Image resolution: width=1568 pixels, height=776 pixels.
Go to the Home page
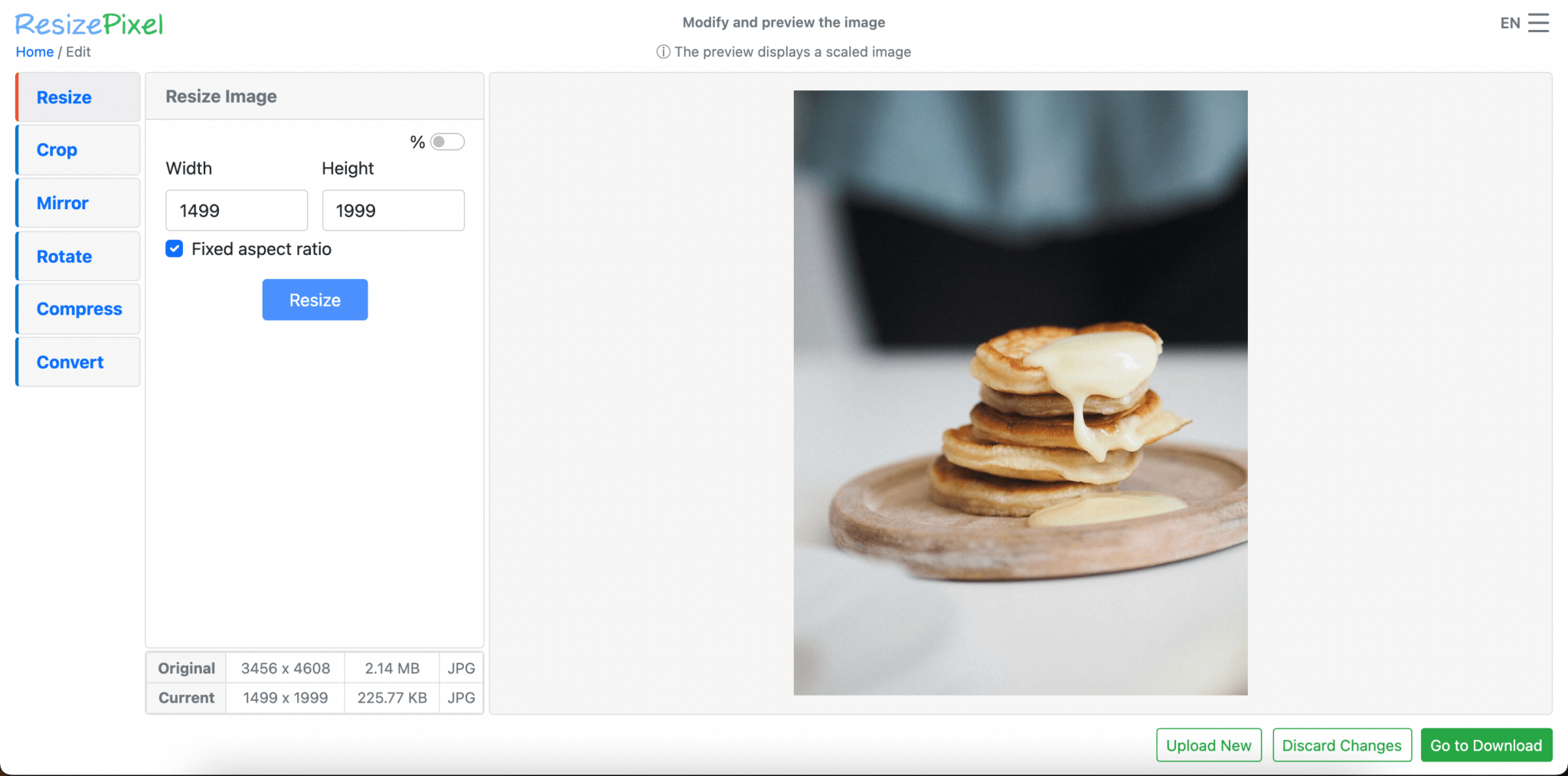point(34,51)
